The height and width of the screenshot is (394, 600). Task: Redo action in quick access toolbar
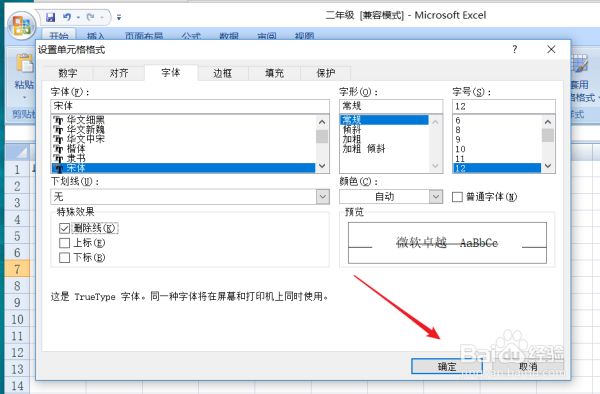[x=91, y=17]
